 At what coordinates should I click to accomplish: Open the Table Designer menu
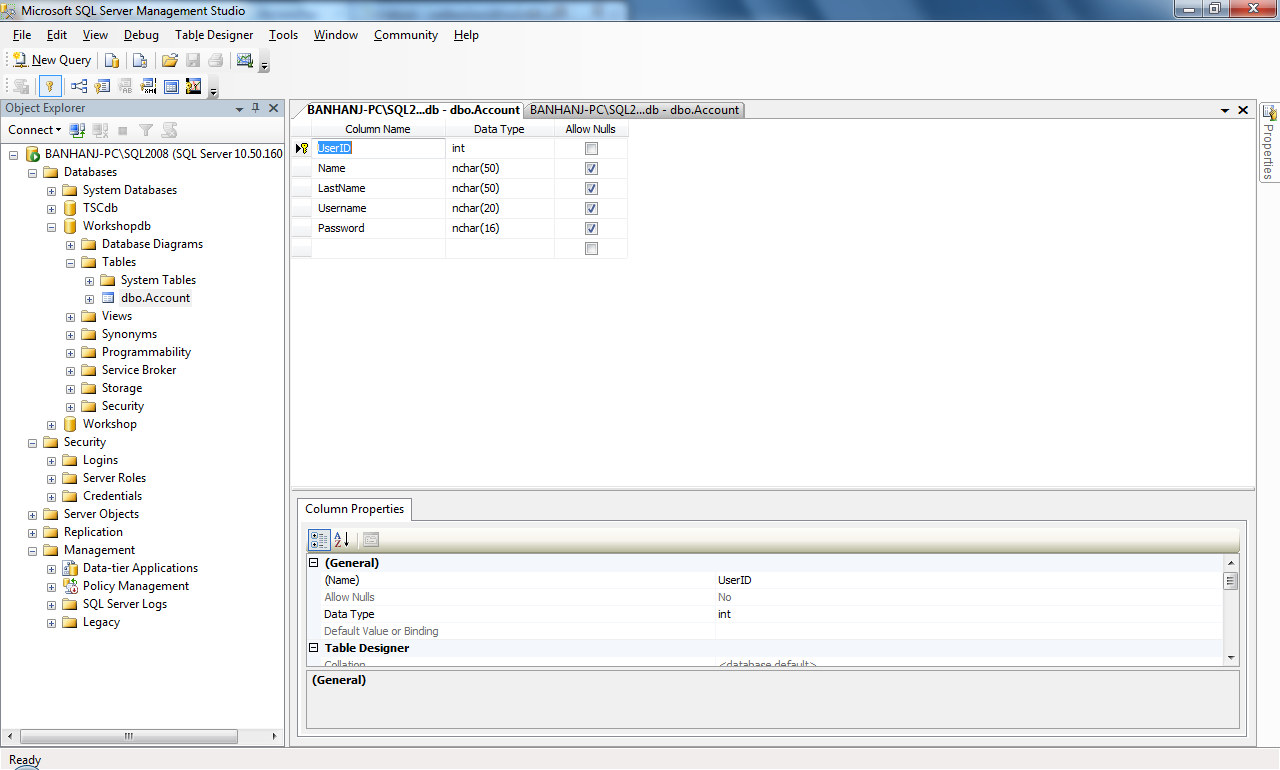(214, 35)
